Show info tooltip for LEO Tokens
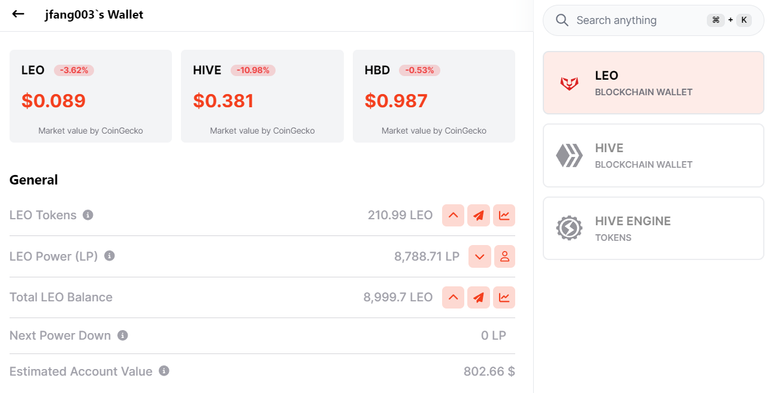768x393 pixels. pos(88,215)
